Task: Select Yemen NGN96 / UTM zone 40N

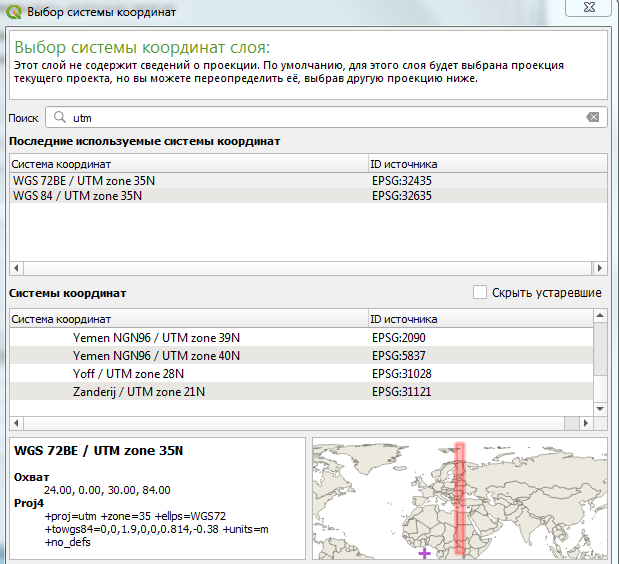Action: point(155,355)
